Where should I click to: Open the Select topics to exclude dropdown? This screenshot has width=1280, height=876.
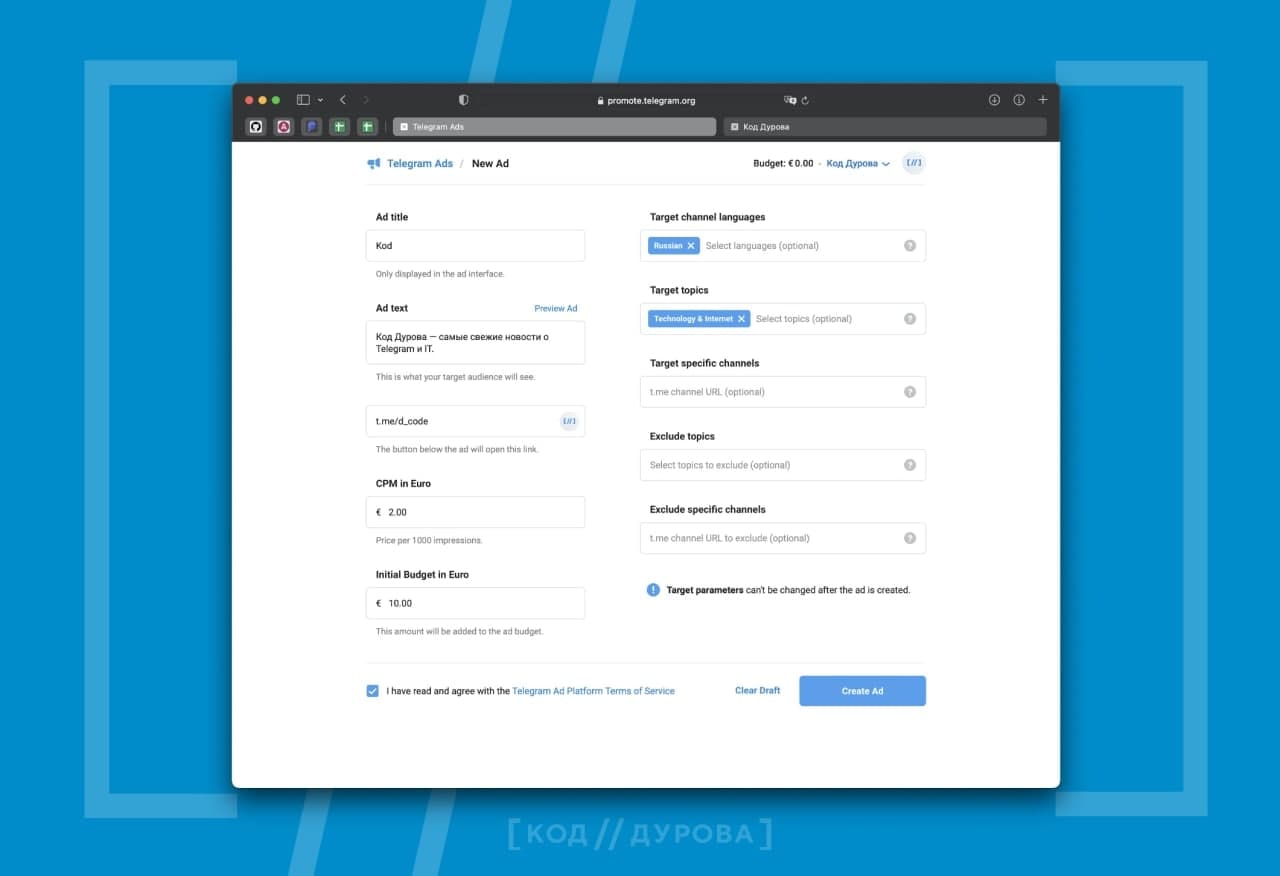(x=783, y=465)
